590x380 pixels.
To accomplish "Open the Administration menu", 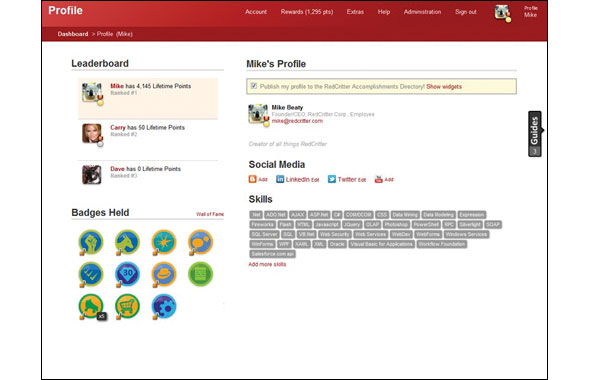I will point(422,12).
